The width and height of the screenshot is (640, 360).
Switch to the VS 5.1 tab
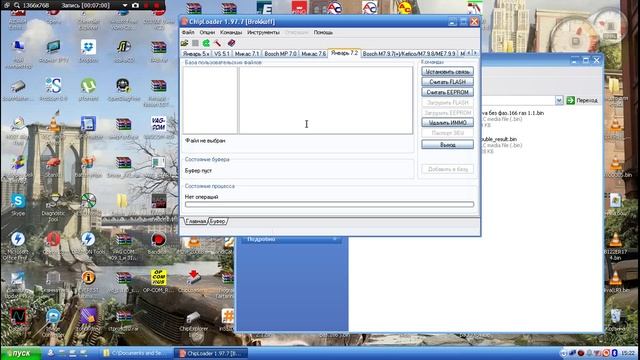click(x=222, y=53)
